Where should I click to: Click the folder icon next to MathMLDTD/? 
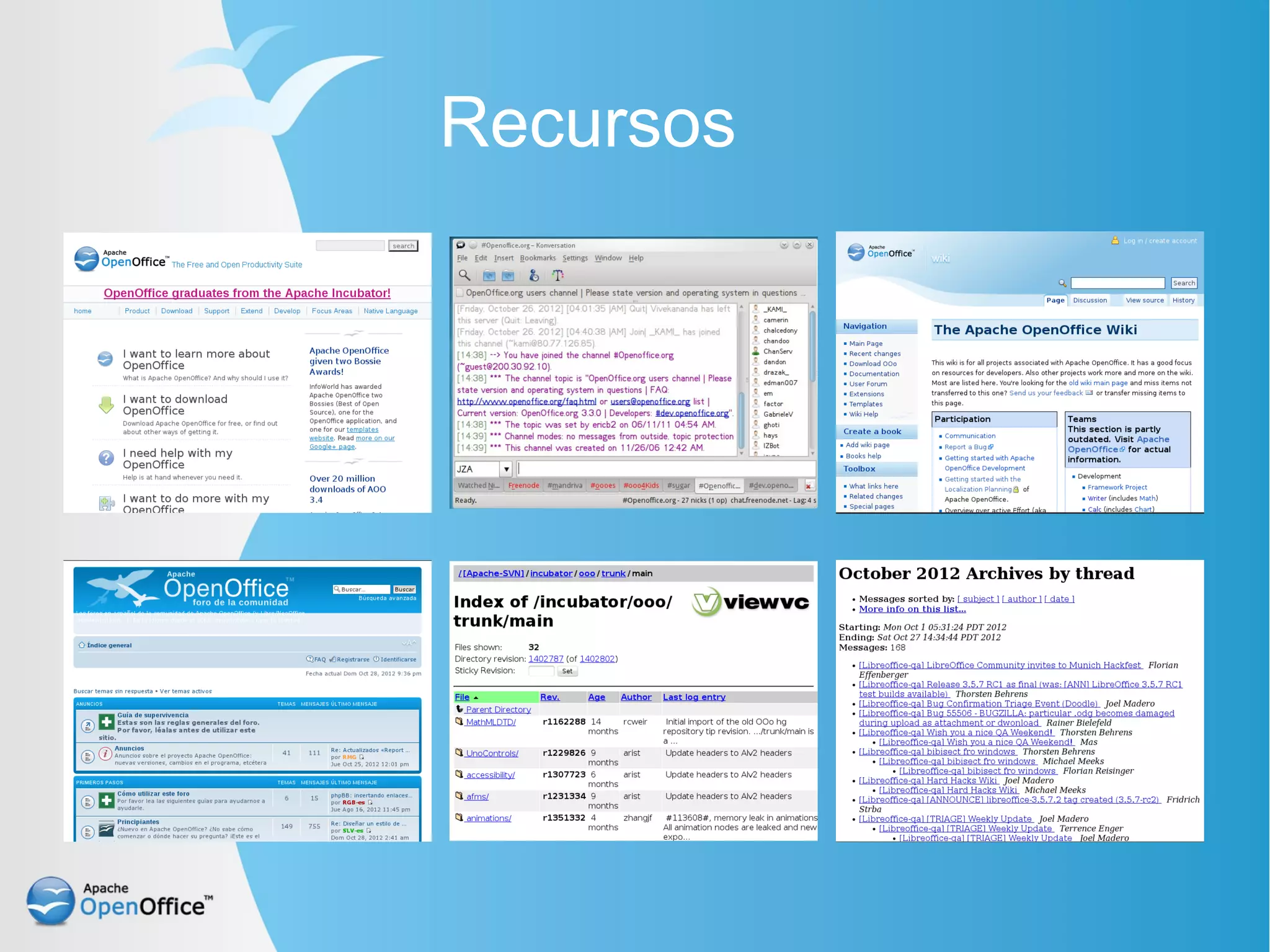click(x=460, y=721)
